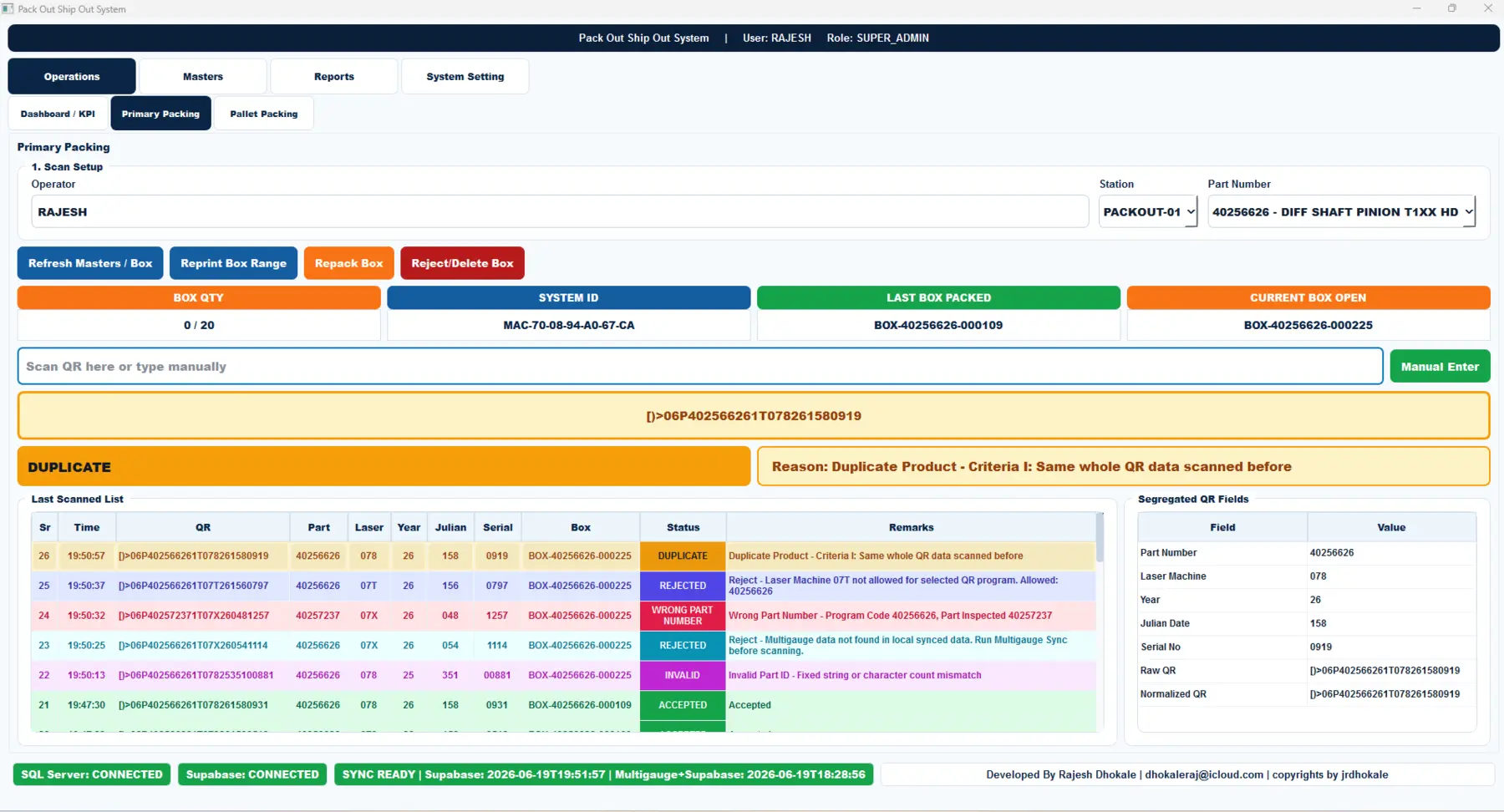
Task: Select the WRONG PART NUMBER status cell
Action: pyautogui.click(x=683, y=616)
